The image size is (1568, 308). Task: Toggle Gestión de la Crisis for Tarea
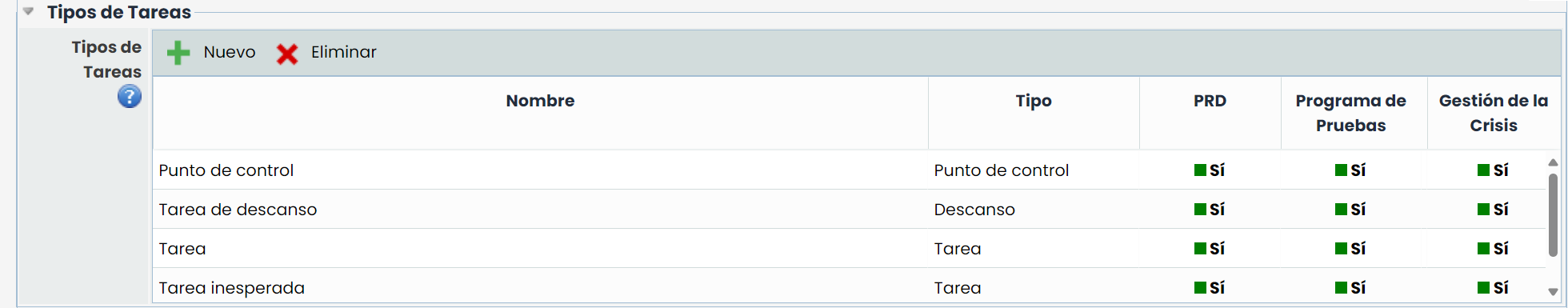(1493, 249)
